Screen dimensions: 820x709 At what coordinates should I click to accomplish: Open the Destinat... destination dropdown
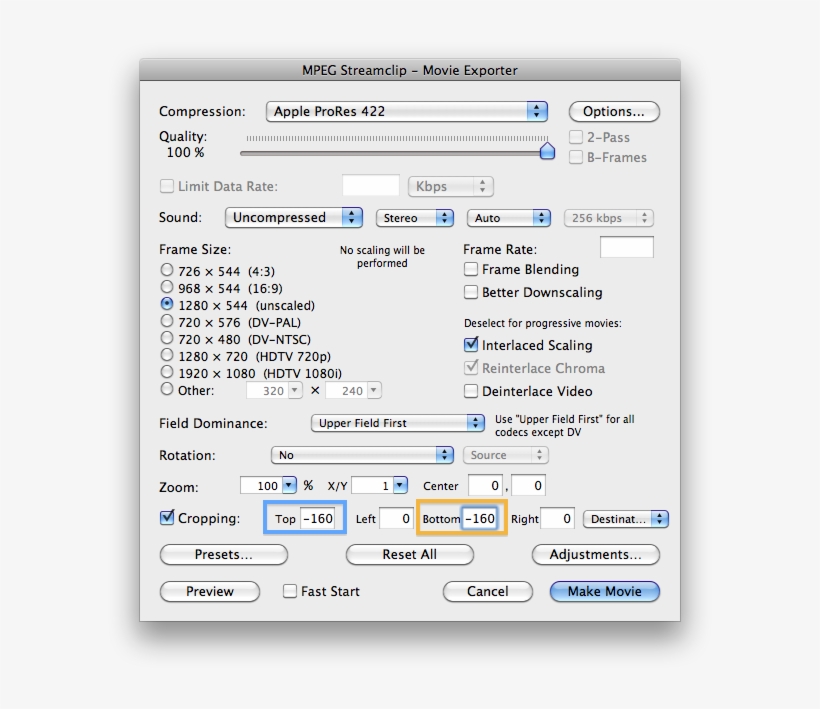[x=625, y=518]
